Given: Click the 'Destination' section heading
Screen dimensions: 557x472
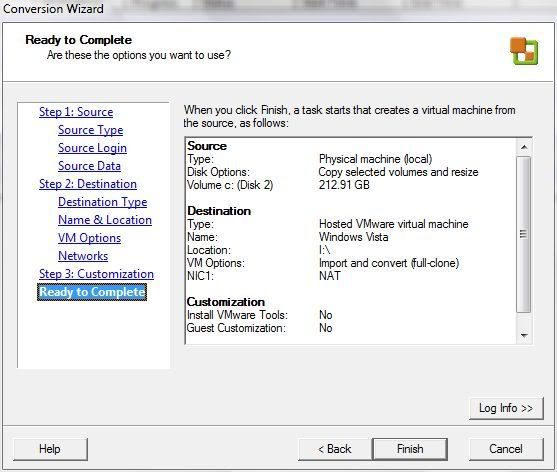Looking at the screenshot, I should point(219,211).
